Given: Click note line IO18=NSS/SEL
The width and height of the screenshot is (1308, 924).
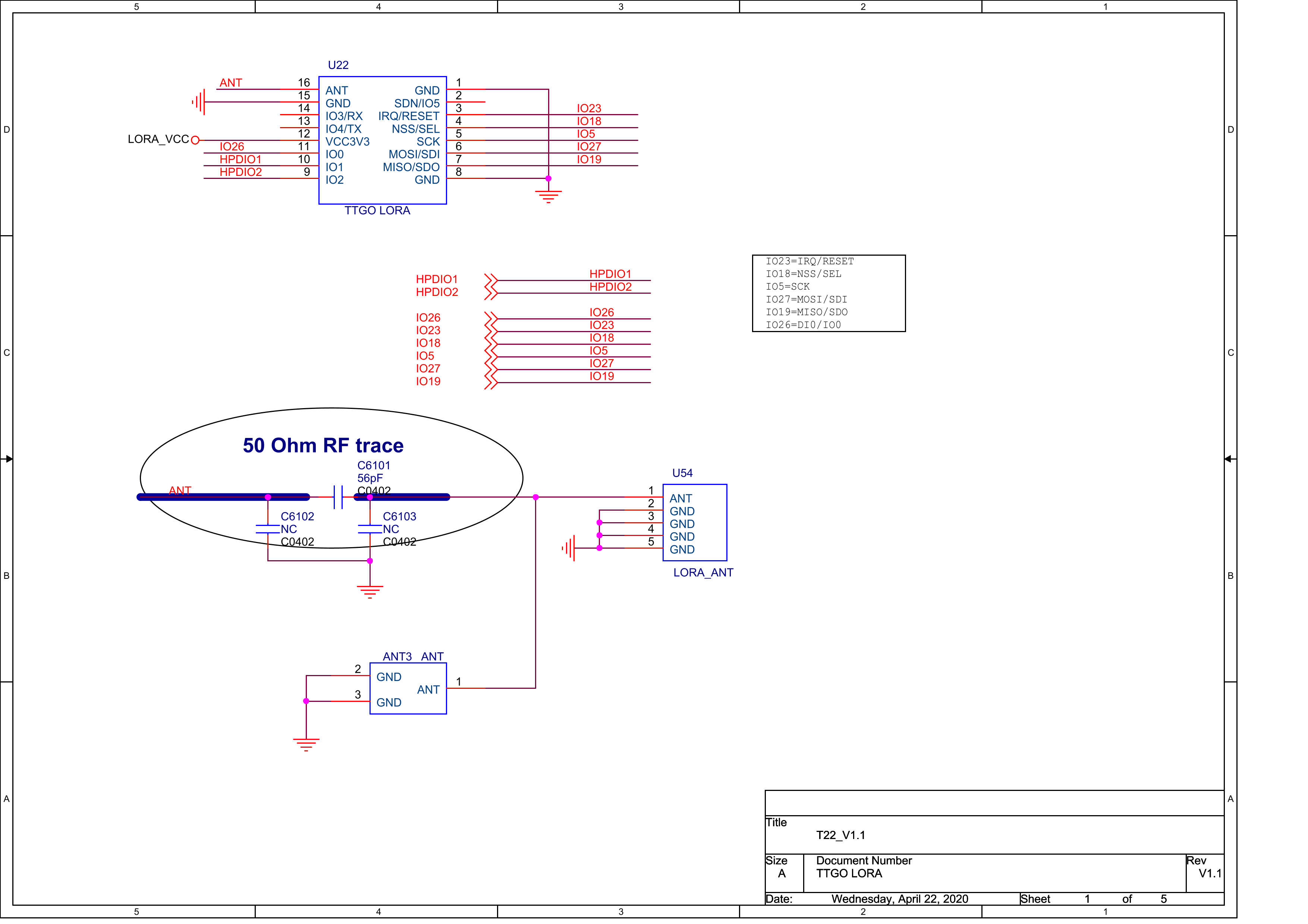Looking at the screenshot, I should (x=803, y=274).
